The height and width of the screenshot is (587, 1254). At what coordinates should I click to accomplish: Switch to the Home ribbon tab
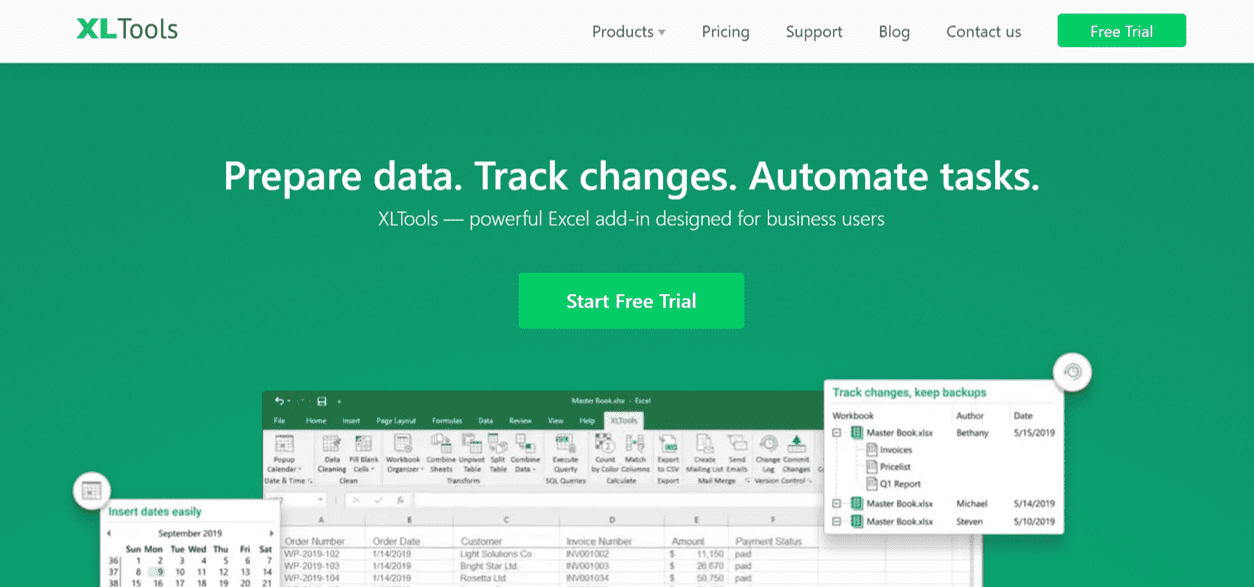tap(316, 421)
